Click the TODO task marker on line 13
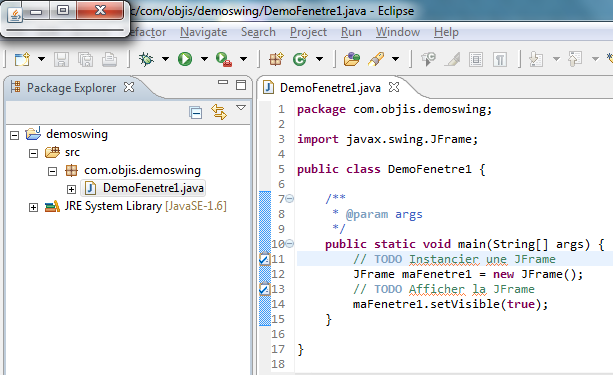The height and width of the screenshot is (375, 613). [264, 289]
